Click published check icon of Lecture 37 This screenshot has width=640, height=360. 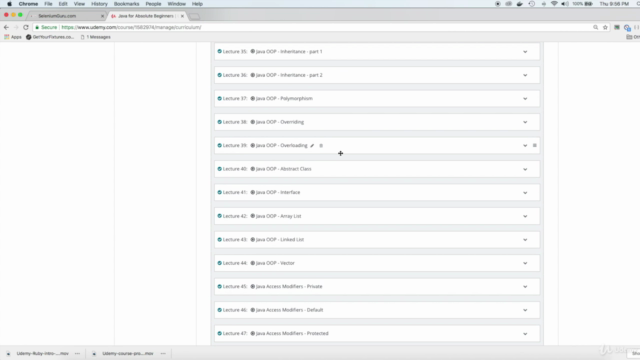(220, 98)
